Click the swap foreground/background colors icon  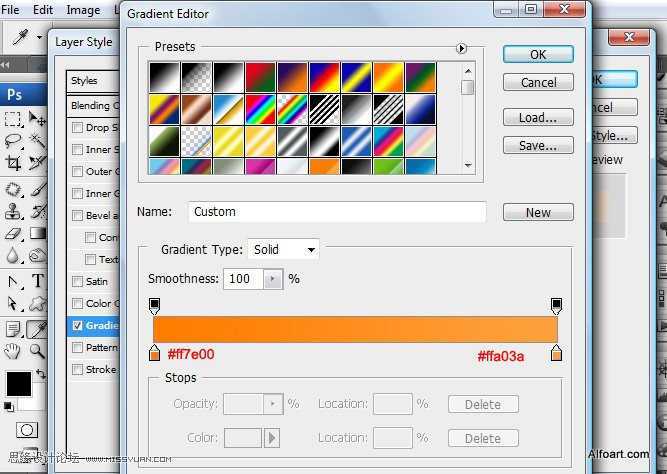(x=41, y=374)
